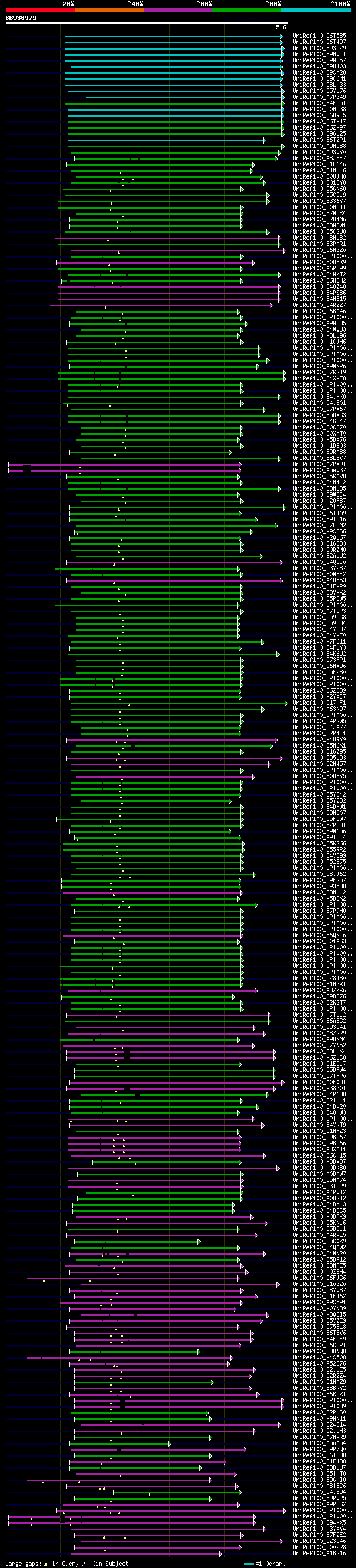Image resolution: width=356 pixels, height=1568 pixels.
Task: Click hit label UniRef100_C0HI38
Action: coord(319,110)
